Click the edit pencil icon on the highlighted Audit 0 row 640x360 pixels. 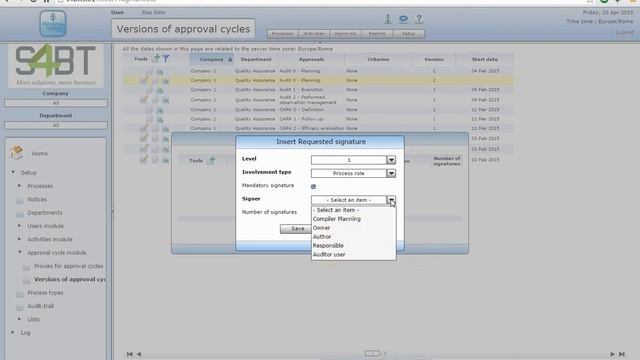tap(144, 80)
